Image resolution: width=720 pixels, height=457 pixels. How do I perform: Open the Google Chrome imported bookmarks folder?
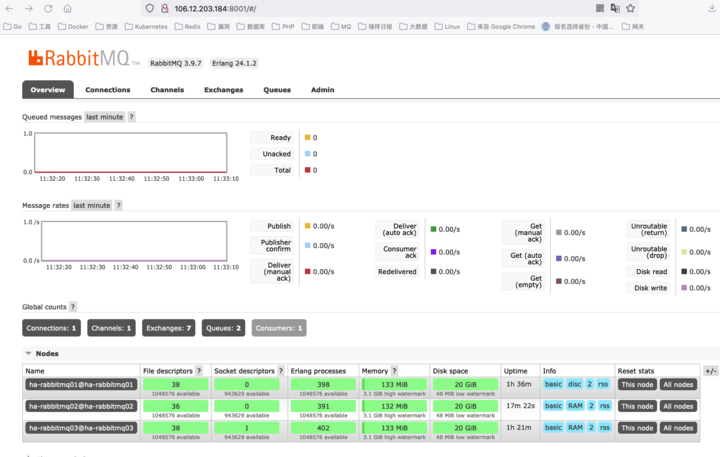click(x=501, y=27)
